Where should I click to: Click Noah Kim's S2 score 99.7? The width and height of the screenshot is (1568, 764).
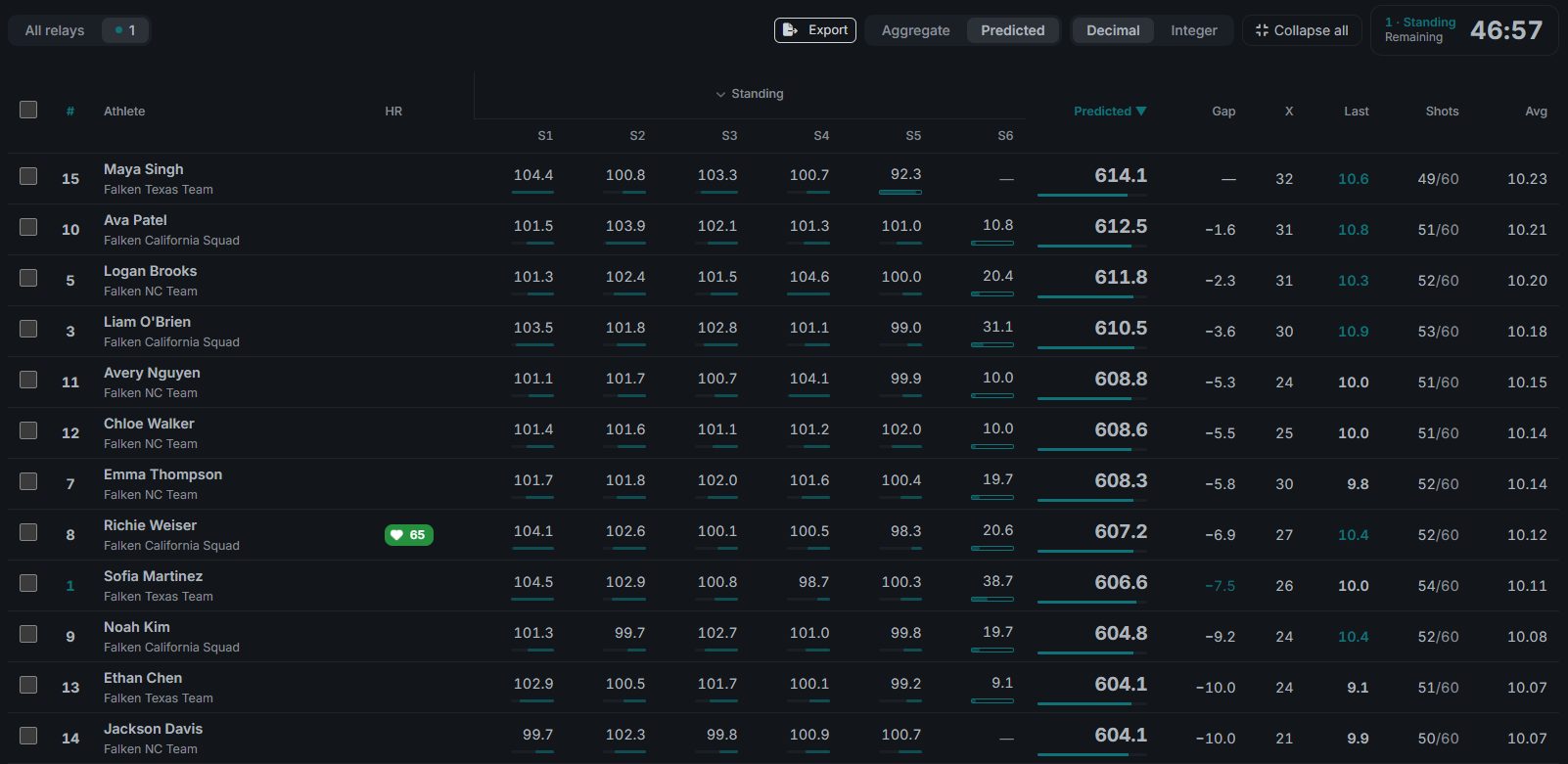[629, 633]
